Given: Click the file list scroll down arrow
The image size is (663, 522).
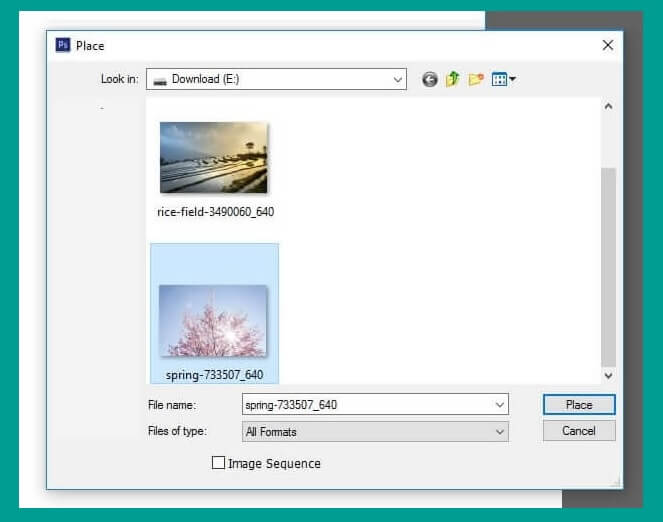Looking at the screenshot, I should [x=608, y=375].
